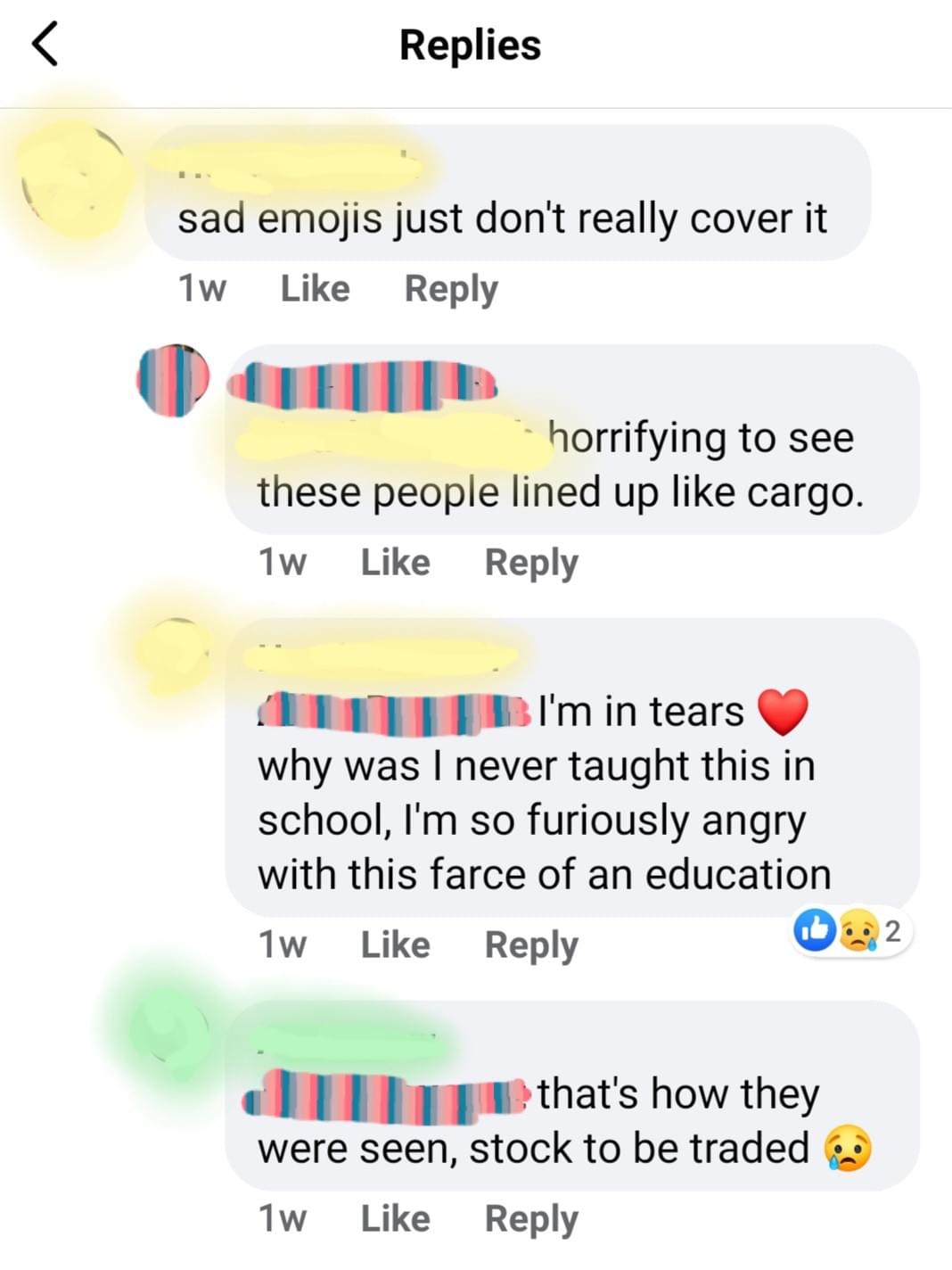Viewport: 952px width, 1270px height.
Task: Go back using the back arrow
Action: pyautogui.click(x=45, y=45)
